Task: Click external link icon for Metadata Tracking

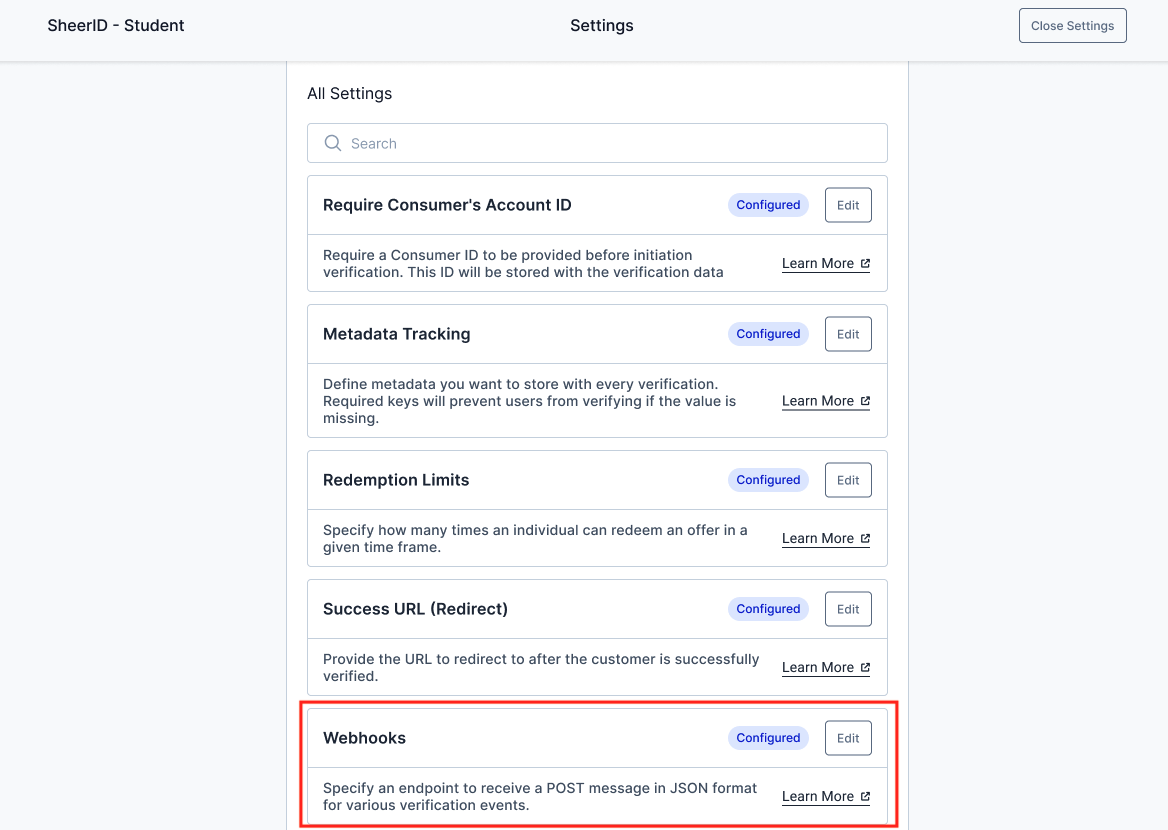Action: coord(865,401)
